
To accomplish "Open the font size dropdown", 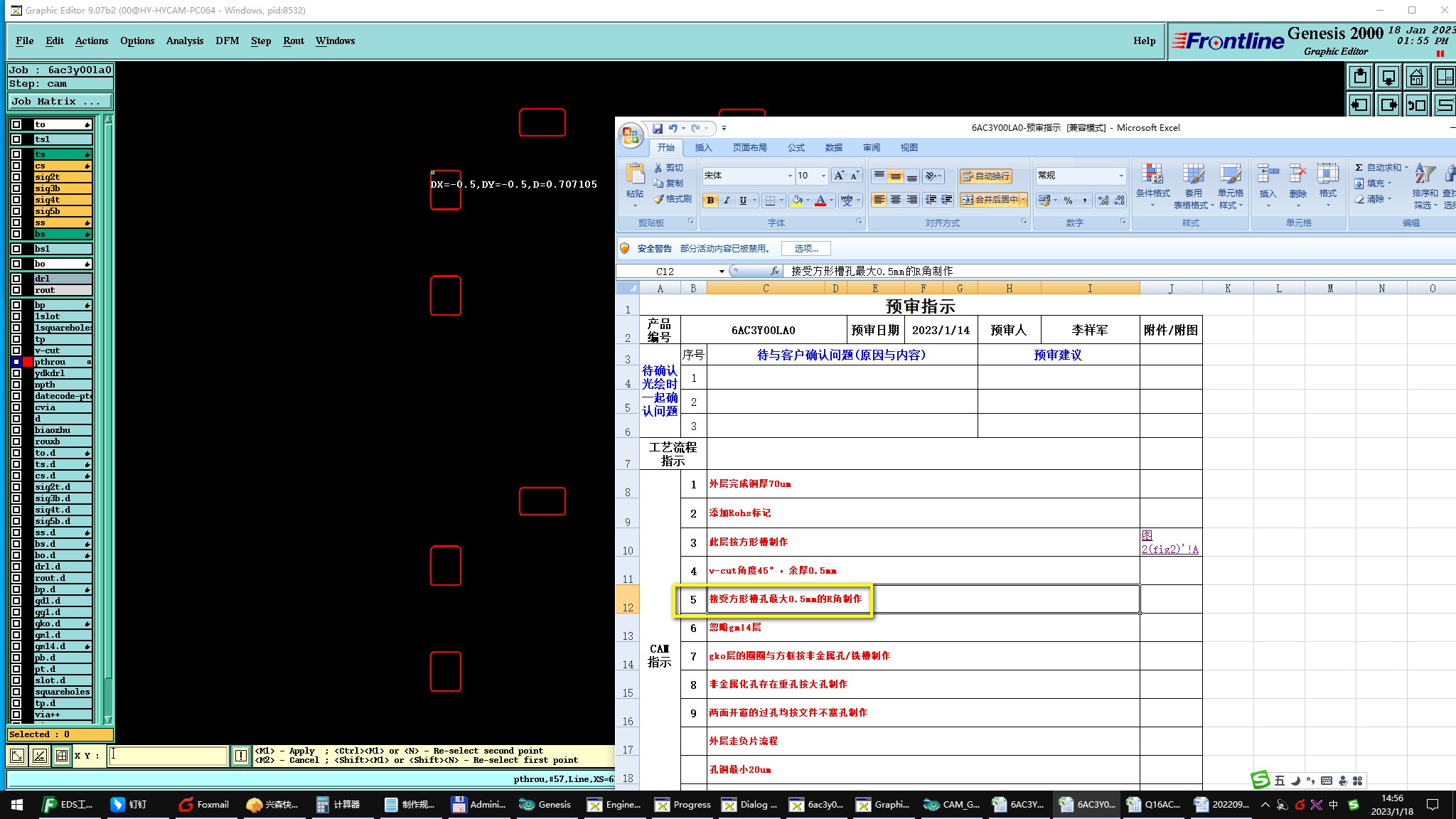I will click(x=823, y=176).
